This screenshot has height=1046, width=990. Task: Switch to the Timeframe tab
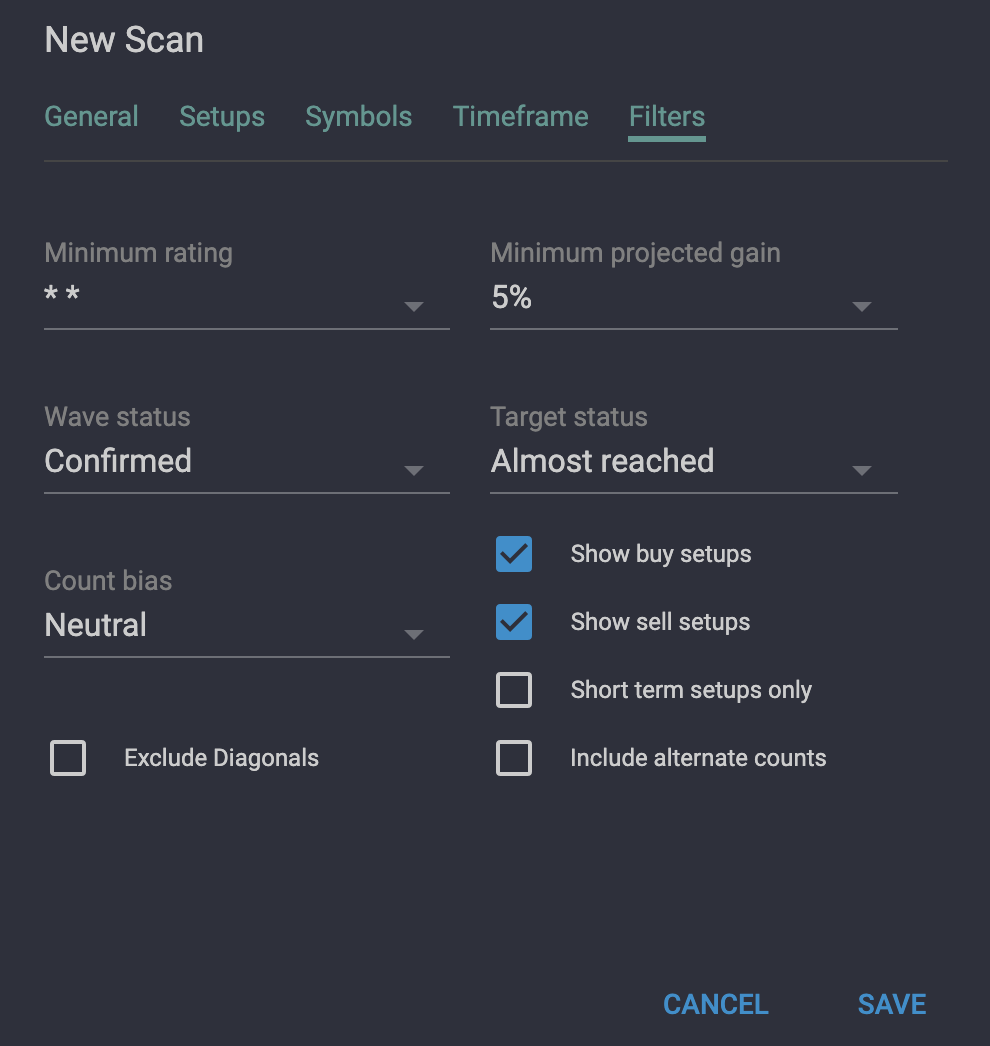(520, 116)
